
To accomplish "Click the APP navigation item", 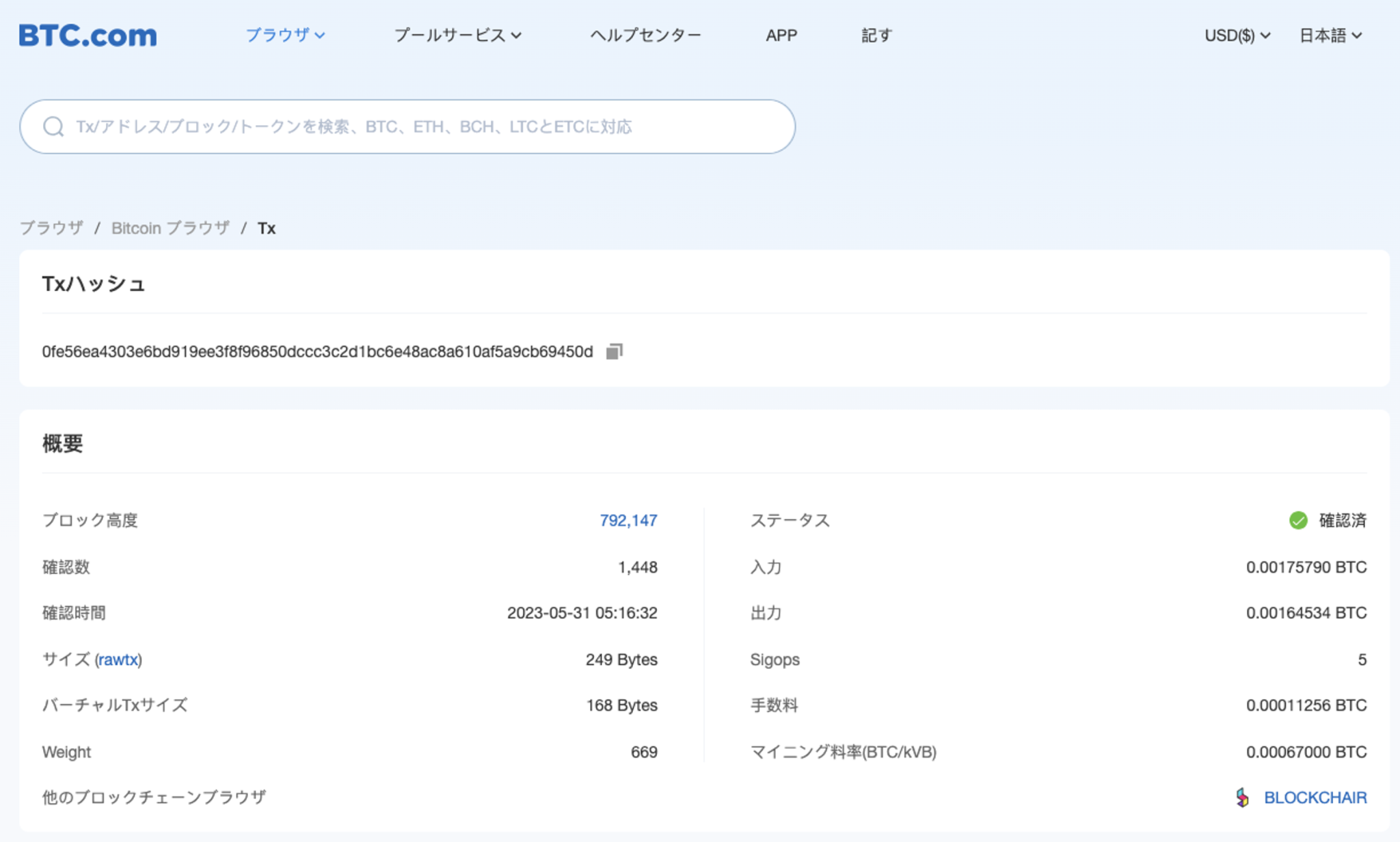I will [x=781, y=35].
